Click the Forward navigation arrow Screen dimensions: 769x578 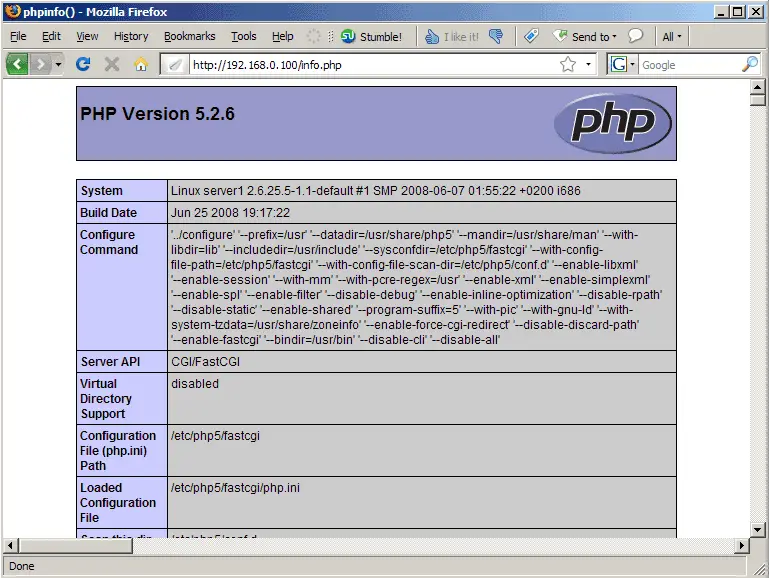point(41,64)
